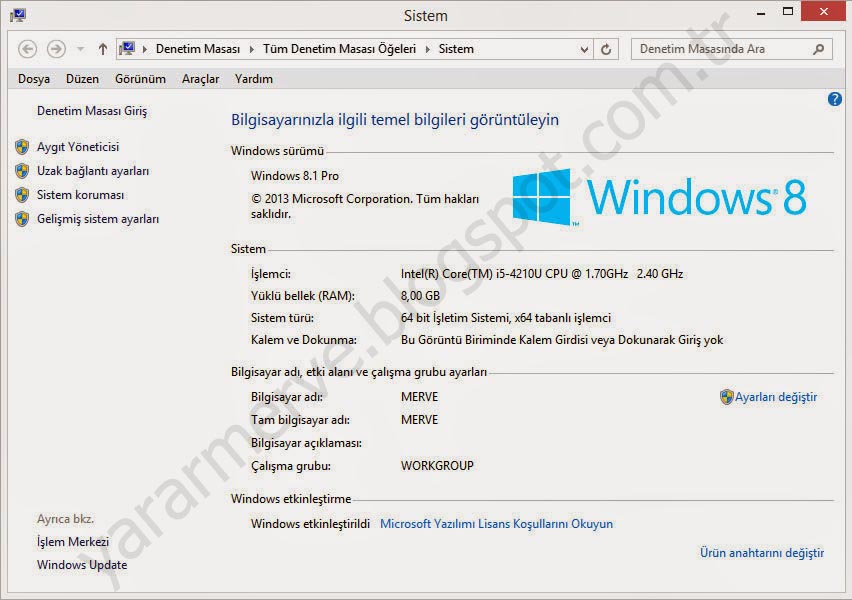Image resolution: width=852 pixels, height=600 pixels.
Task: Click shield icon next to Ayarları değiştir
Action: tap(726, 397)
